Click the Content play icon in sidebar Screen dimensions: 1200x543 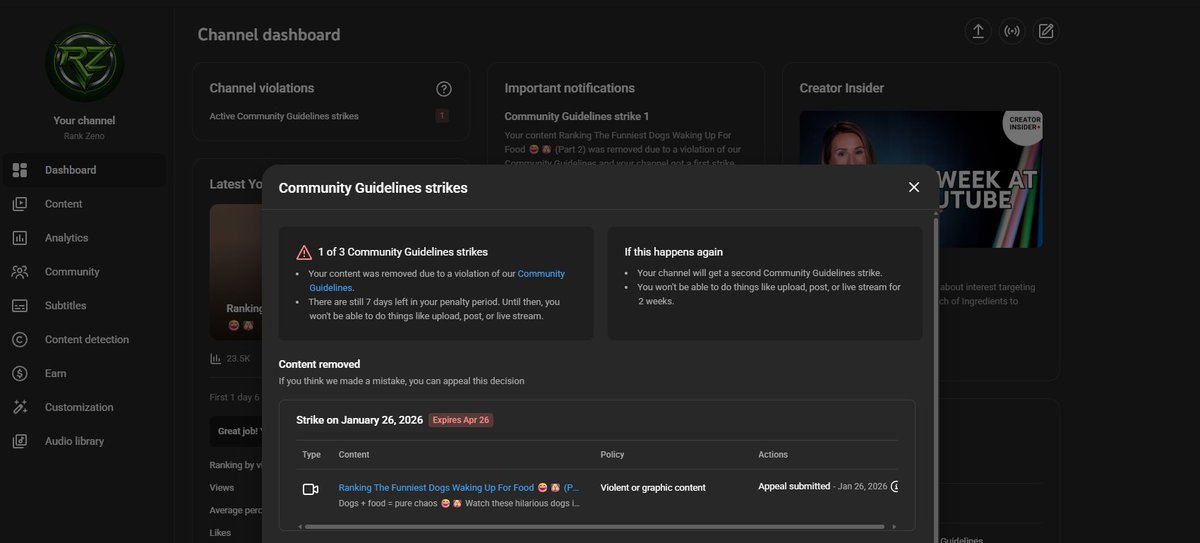tap(20, 204)
